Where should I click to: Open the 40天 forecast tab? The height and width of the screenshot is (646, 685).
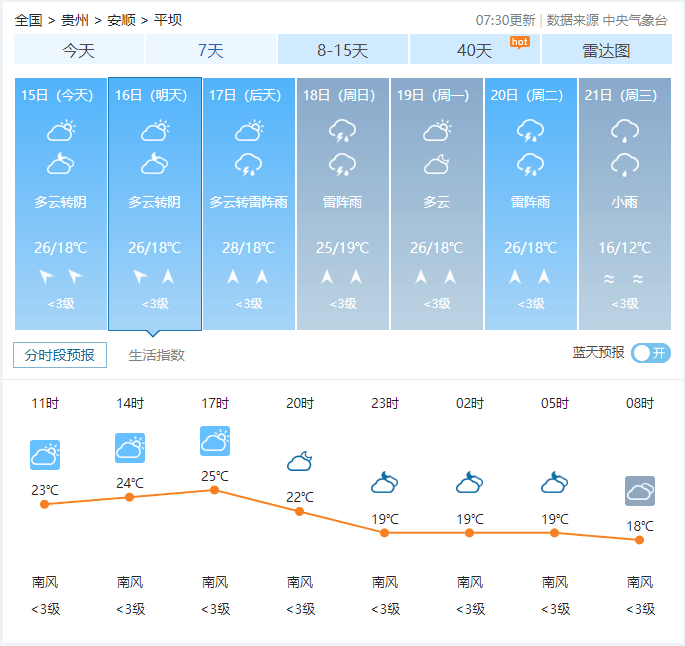pos(475,49)
